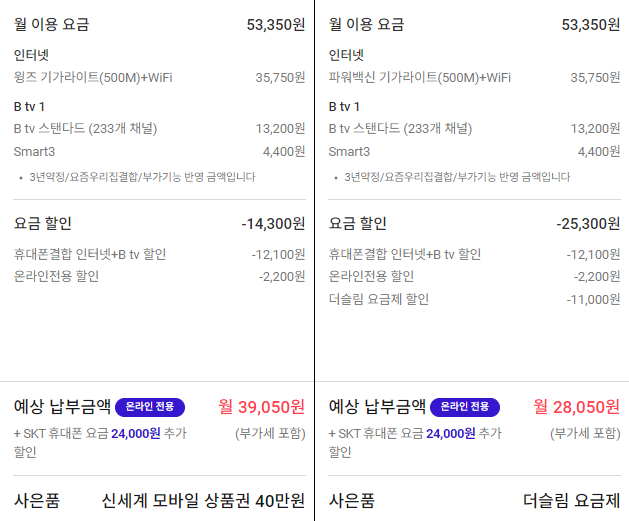The height and width of the screenshot is (521, 629).
Task: Select 파워백신 기가라이트(500M)+WiFi internet plan
Action: (420, 77)
